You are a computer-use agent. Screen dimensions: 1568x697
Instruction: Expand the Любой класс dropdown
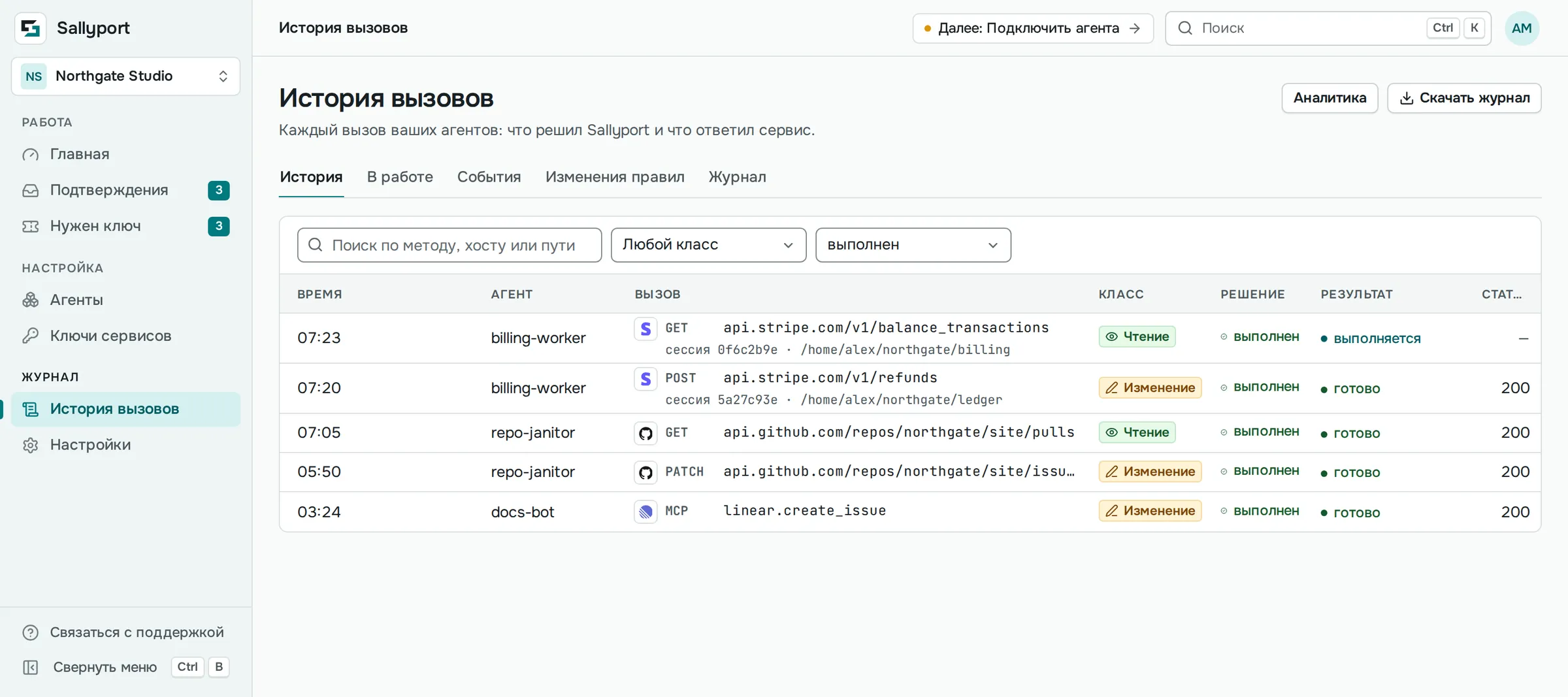708,245
